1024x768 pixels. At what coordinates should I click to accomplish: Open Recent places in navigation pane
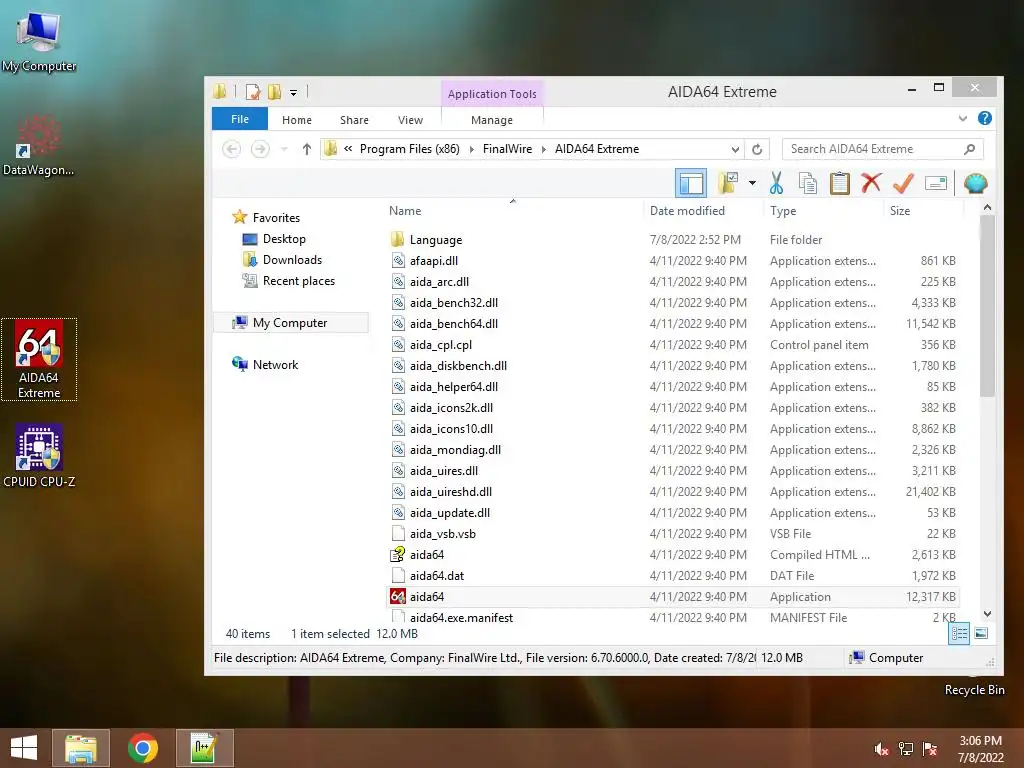298,281
